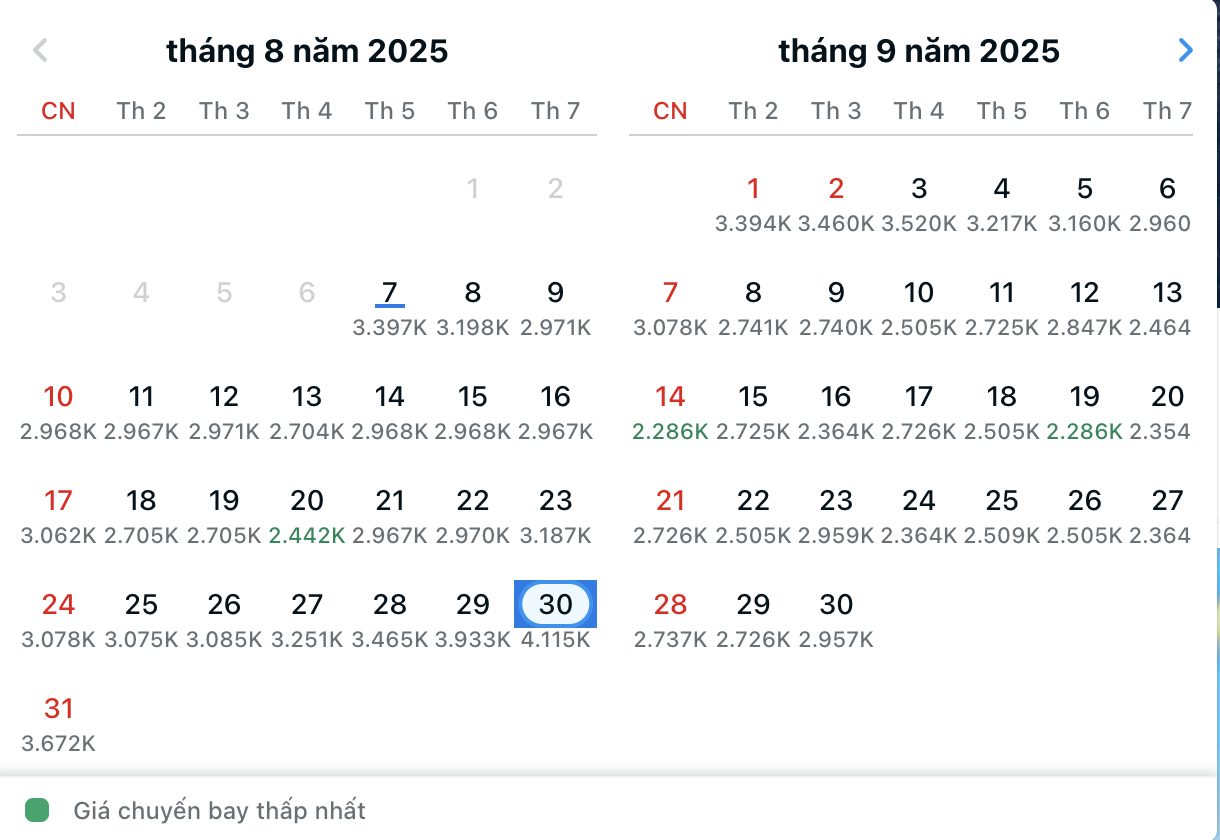This screenshot has width=1220, height=840.
Task: Select September 1 priced 3.394K
Action: coord(753,188)
